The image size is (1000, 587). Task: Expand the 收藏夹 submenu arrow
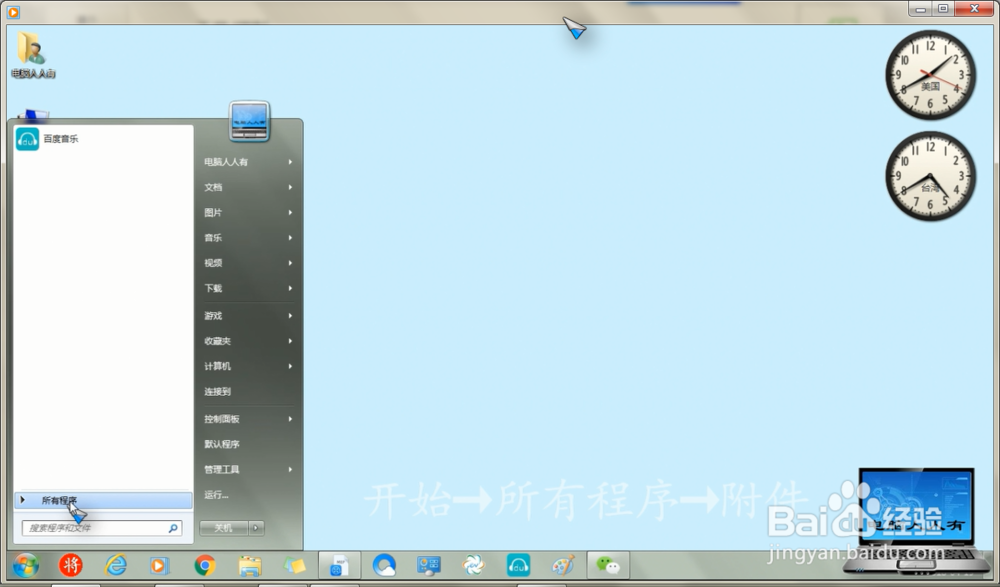coord(290,341)
